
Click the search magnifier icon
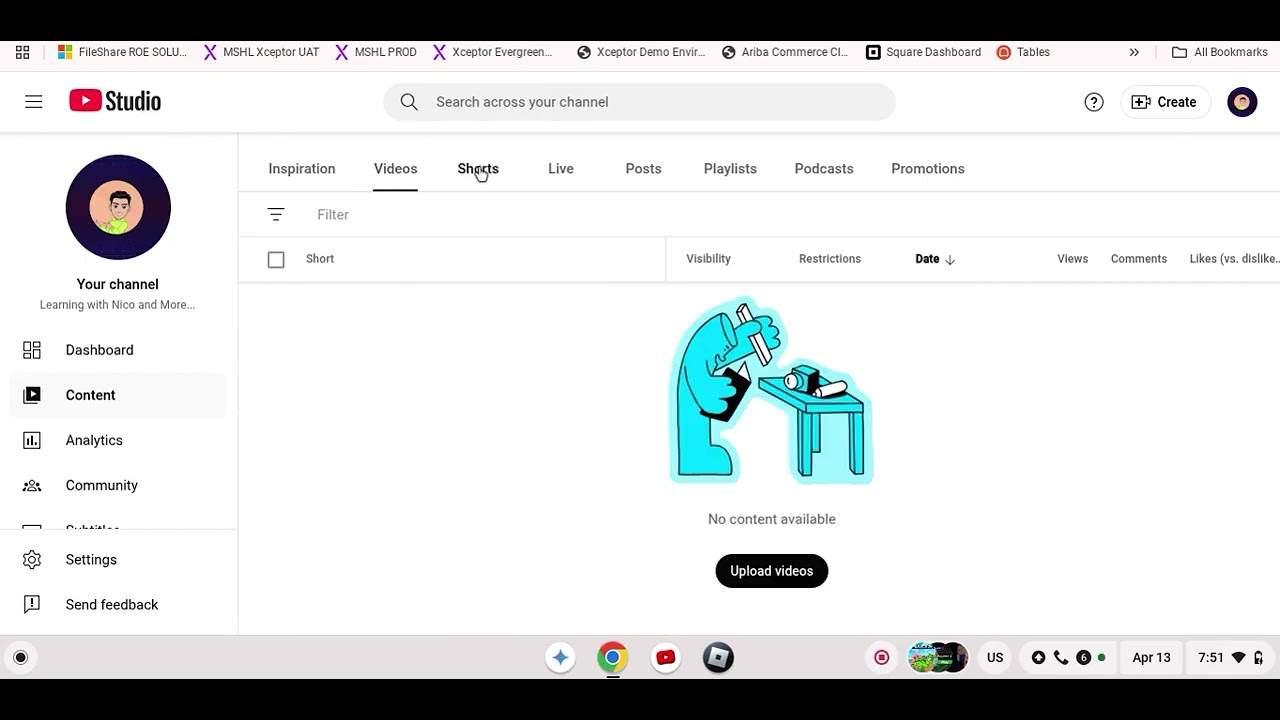[x=409, y=102]
